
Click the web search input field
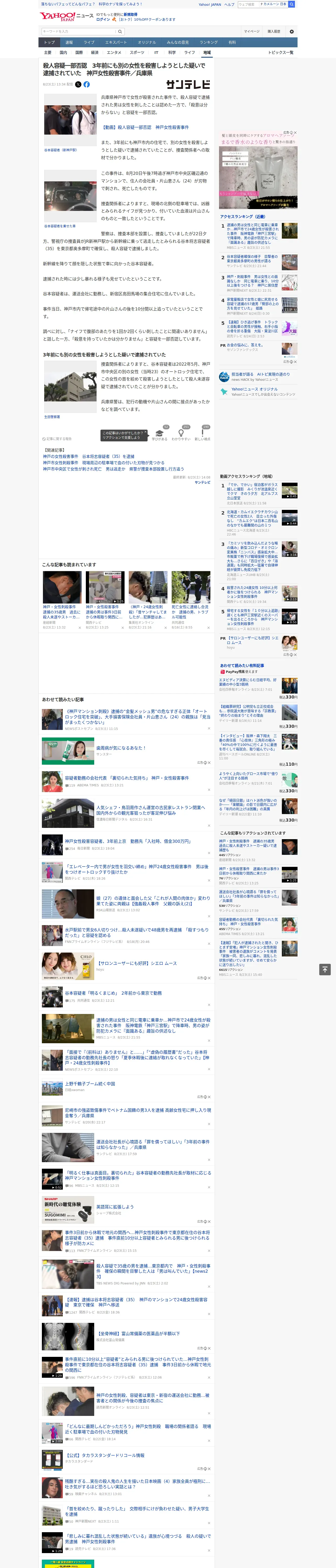[x=248, y=4]
